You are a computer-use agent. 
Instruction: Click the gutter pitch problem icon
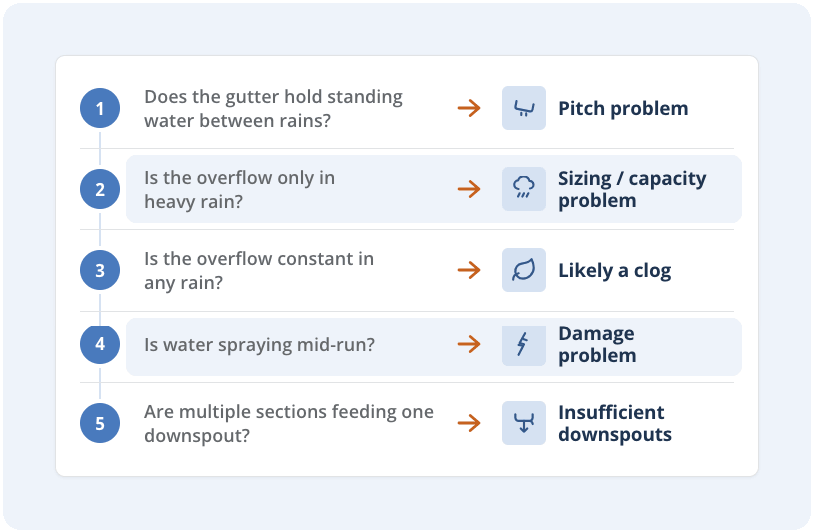523,108
